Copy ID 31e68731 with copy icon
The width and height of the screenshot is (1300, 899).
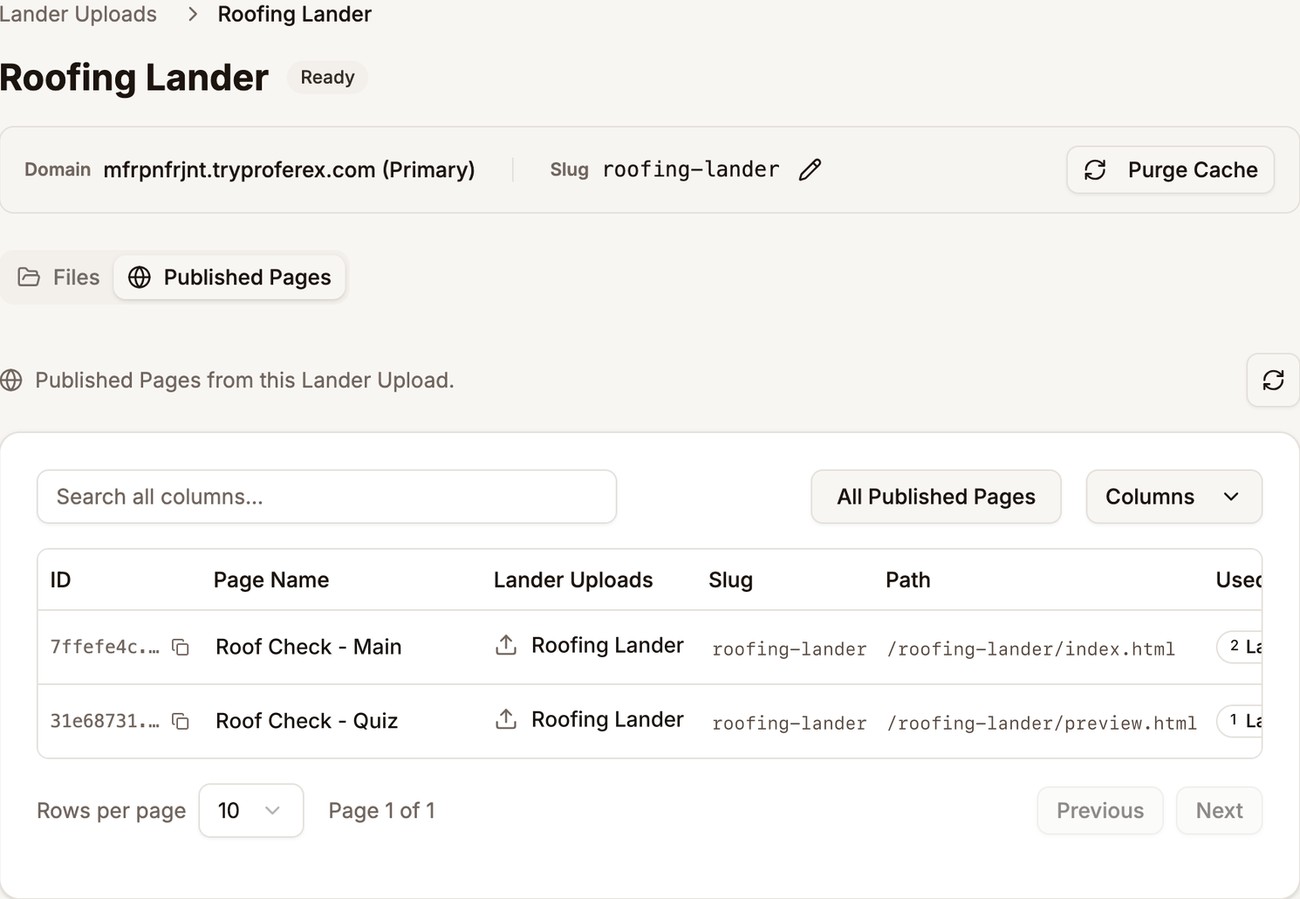point(181,721)
